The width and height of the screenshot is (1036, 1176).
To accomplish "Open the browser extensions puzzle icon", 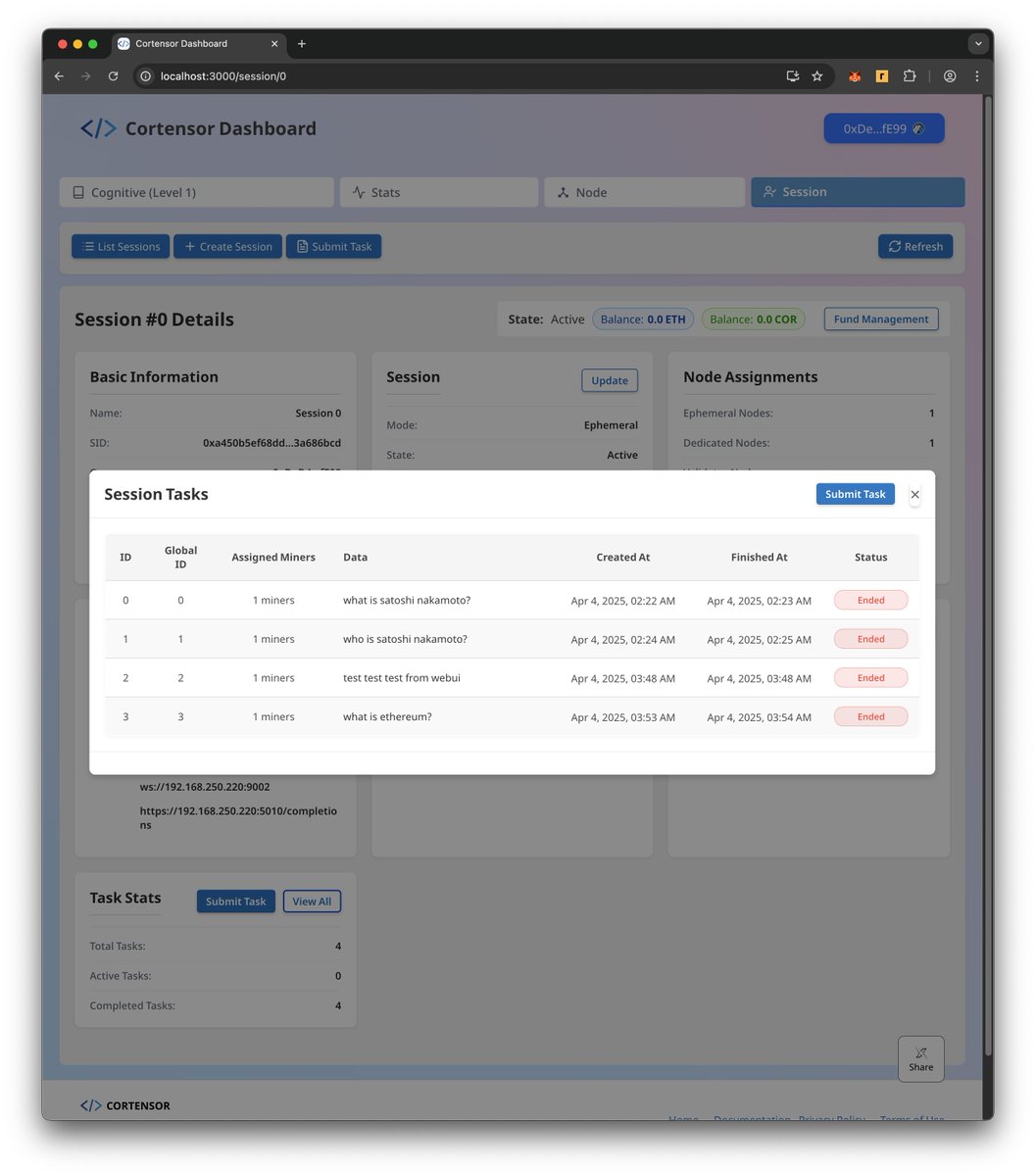I will (x=909, y=75).
